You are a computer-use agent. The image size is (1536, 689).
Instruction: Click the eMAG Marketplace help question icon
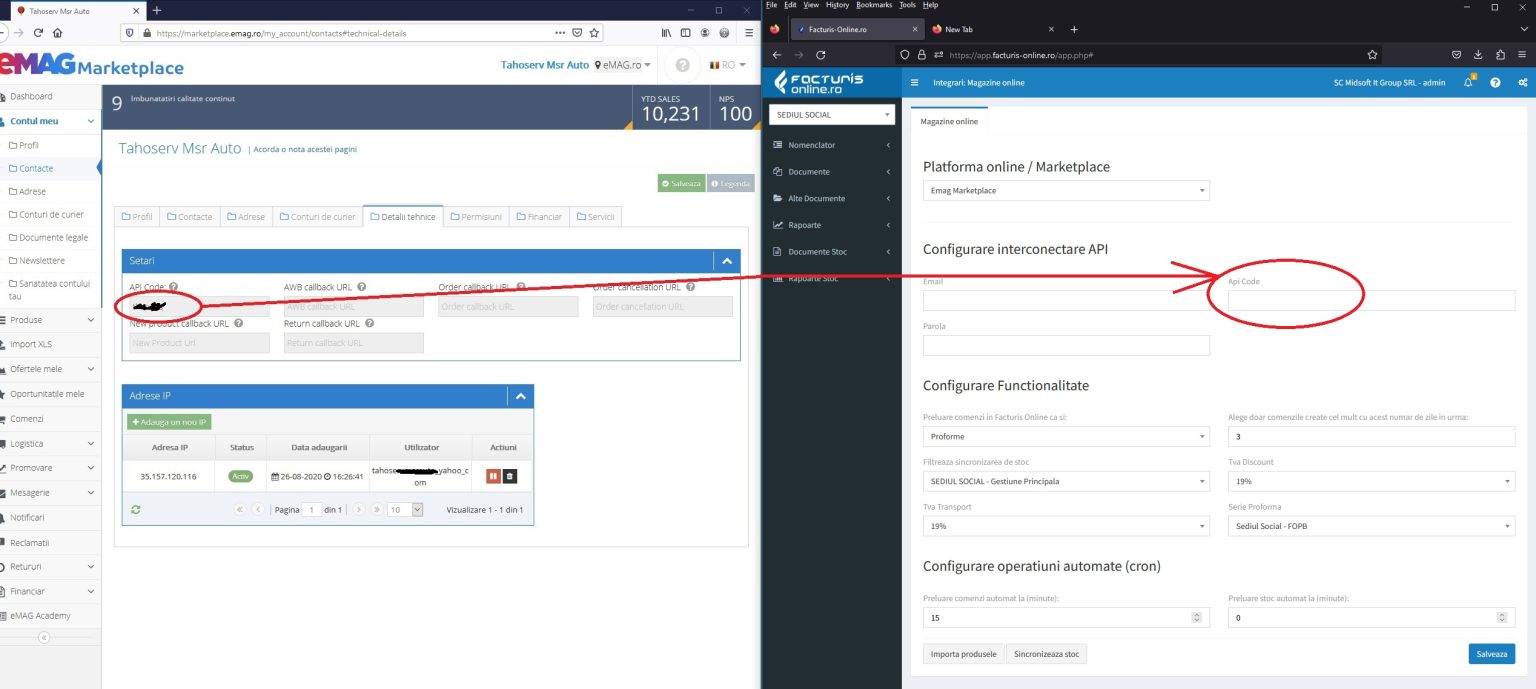coord(682,65)
